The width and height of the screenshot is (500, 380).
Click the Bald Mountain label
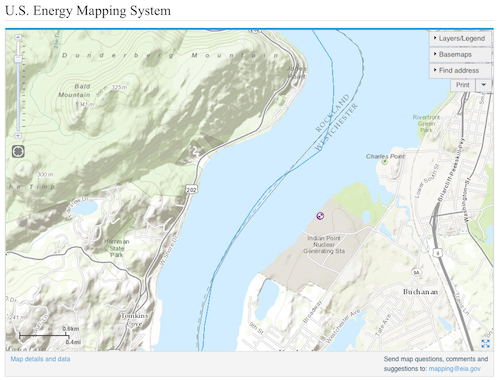click(x=75, y=91)
